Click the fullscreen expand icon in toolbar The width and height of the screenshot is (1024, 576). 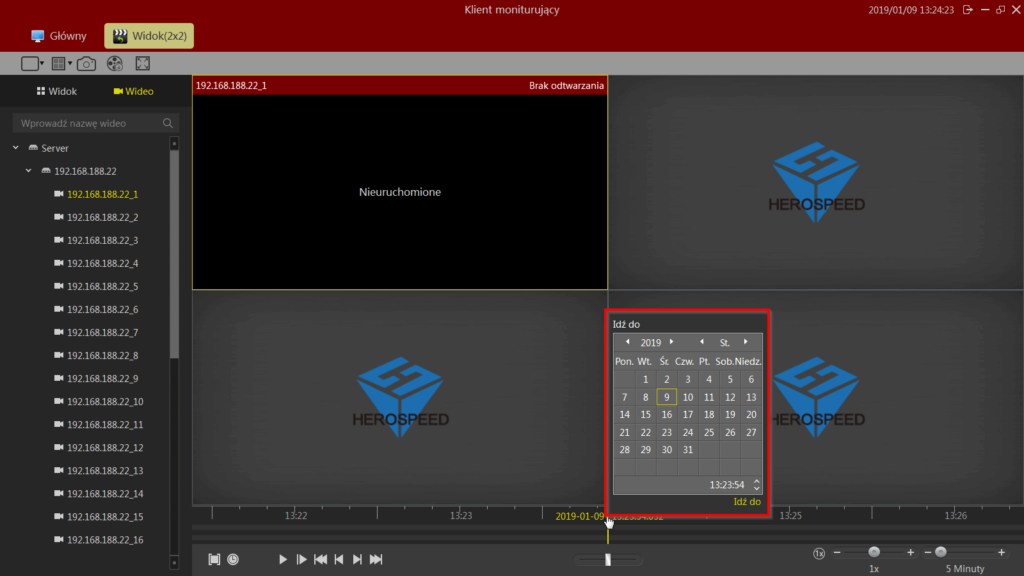tap(142, 64)
